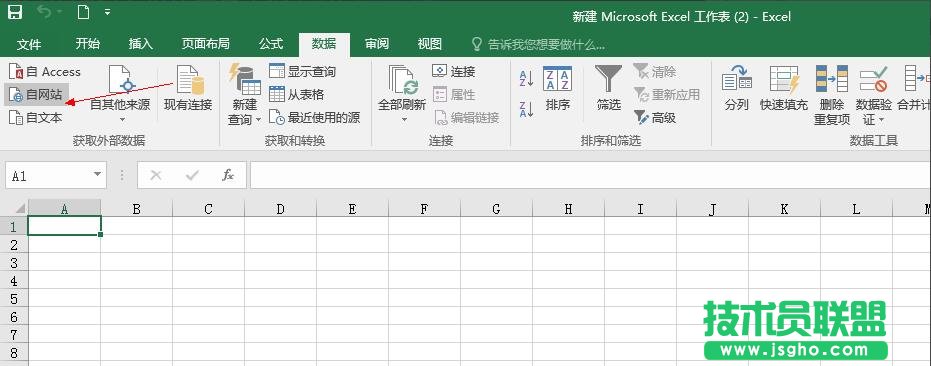Switch to the 开始 tab
Image resolution: width=931 pixels, height=366 pixels.
pyautogui.click(x=88, y=43)
